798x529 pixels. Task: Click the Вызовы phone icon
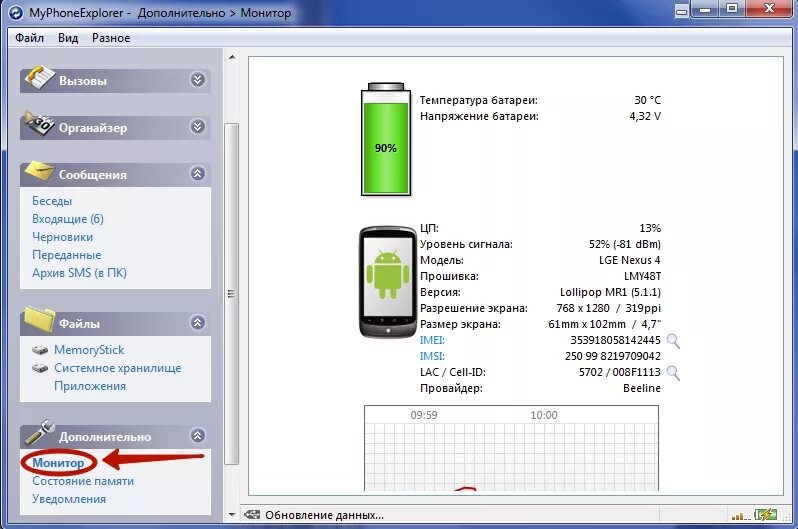39,77
